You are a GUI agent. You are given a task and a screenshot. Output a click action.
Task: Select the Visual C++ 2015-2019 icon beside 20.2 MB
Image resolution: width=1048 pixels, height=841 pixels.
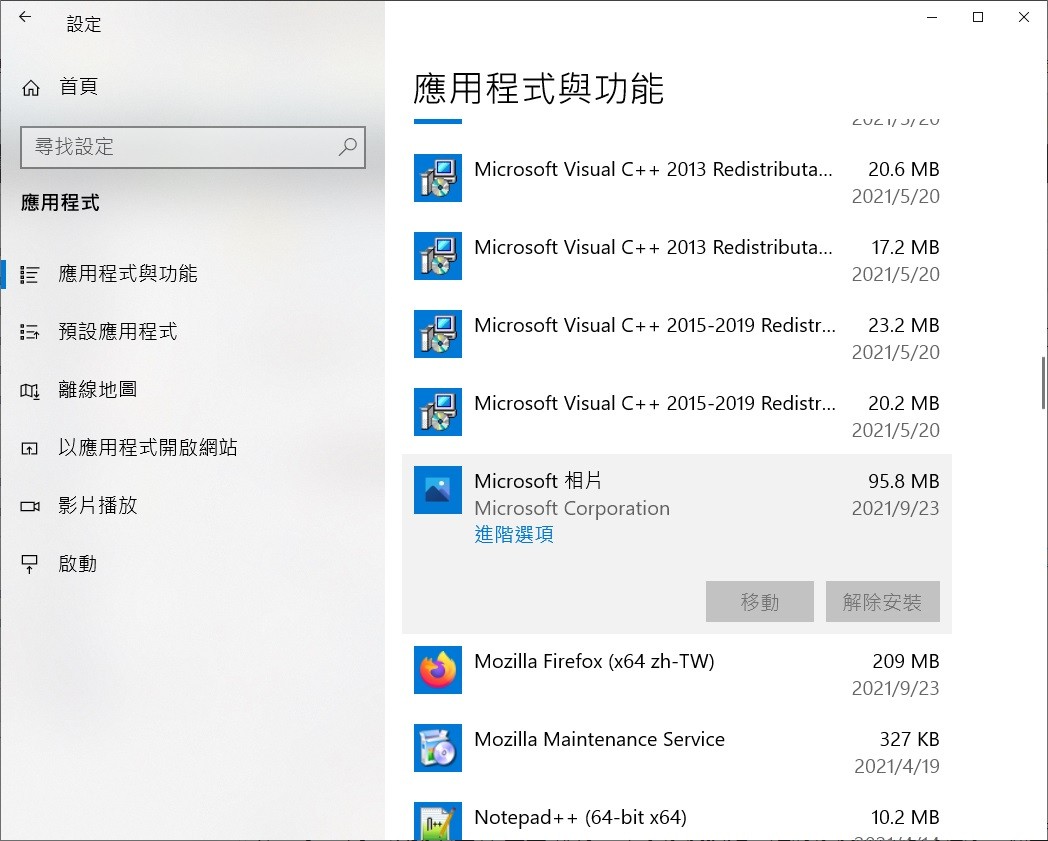coord(438,412)
